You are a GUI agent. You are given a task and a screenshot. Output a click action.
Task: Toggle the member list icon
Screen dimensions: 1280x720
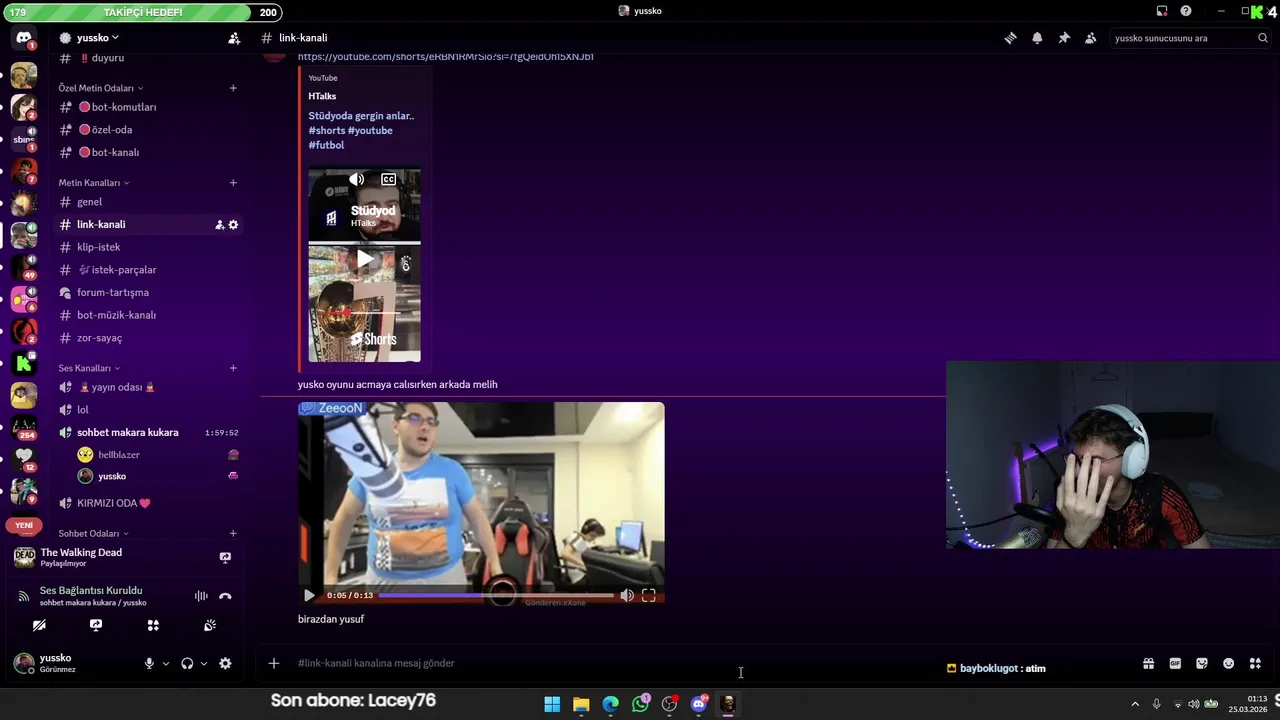1091,38
